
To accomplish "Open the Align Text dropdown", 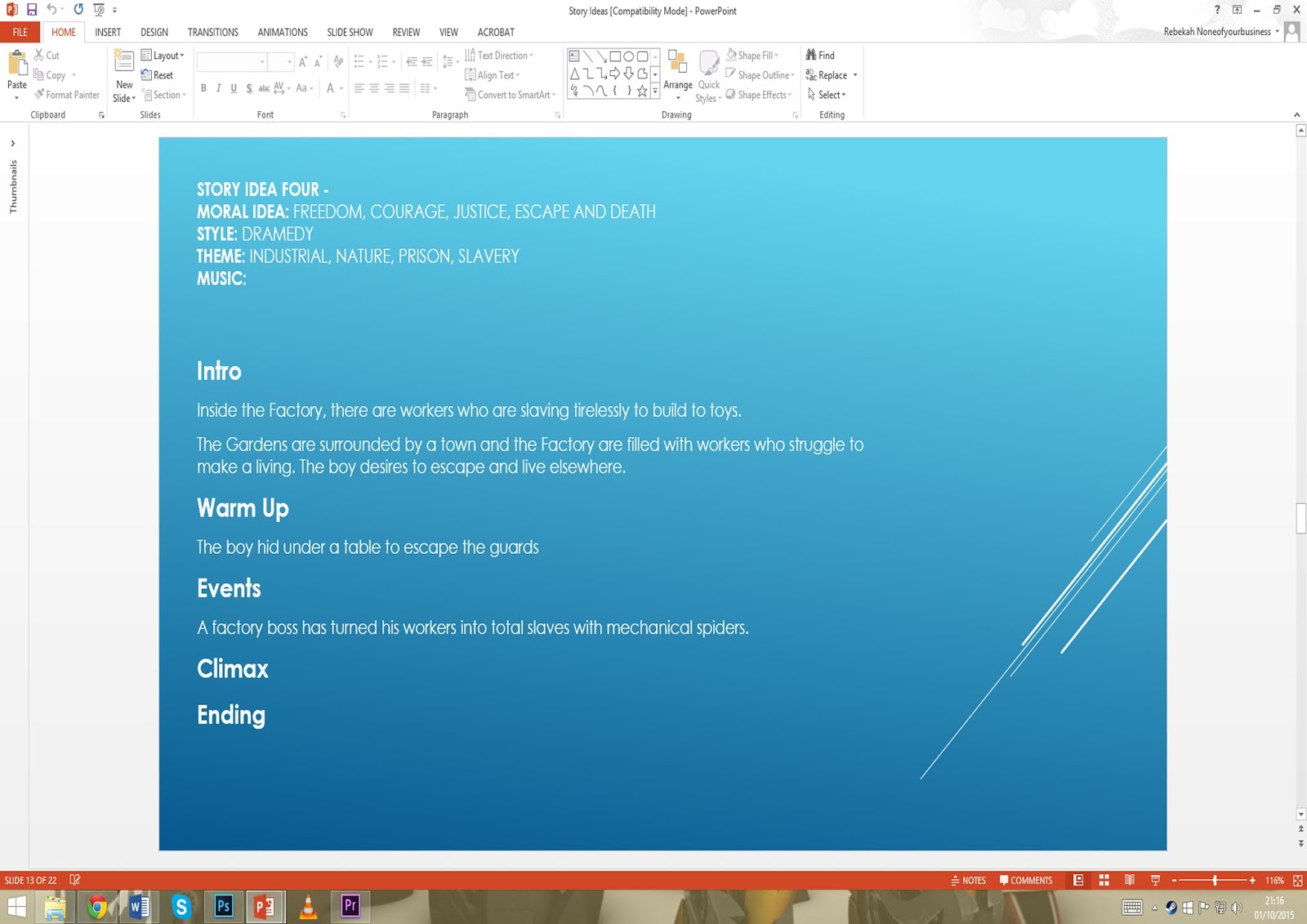I will click(493, 75).
